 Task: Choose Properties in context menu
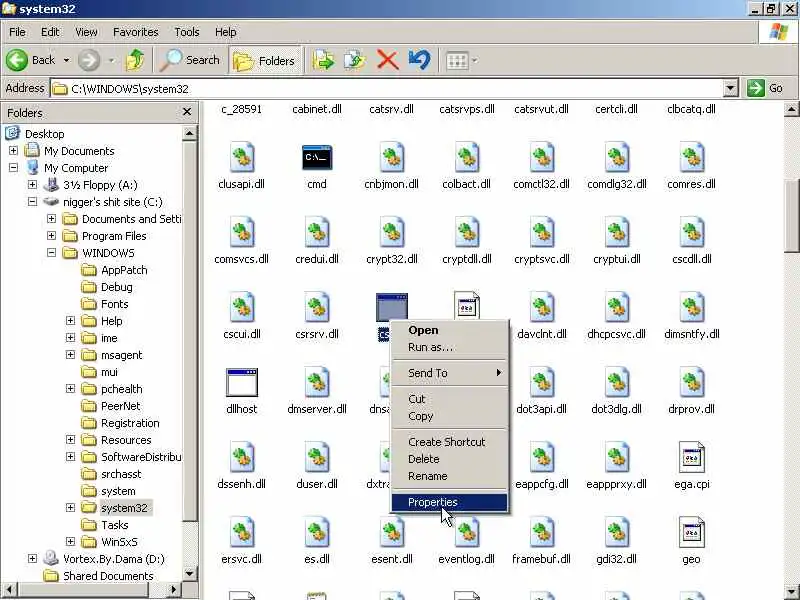pyautogui.click(x=449, y=503)
